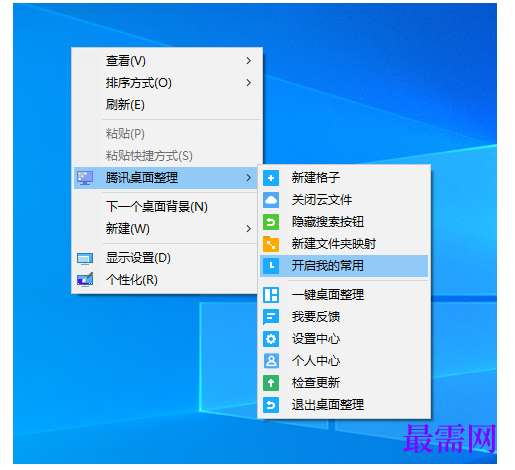515x470 pixels.
Task: Choose 关闭云文件 in the submenu
Action: click(344, 200)
